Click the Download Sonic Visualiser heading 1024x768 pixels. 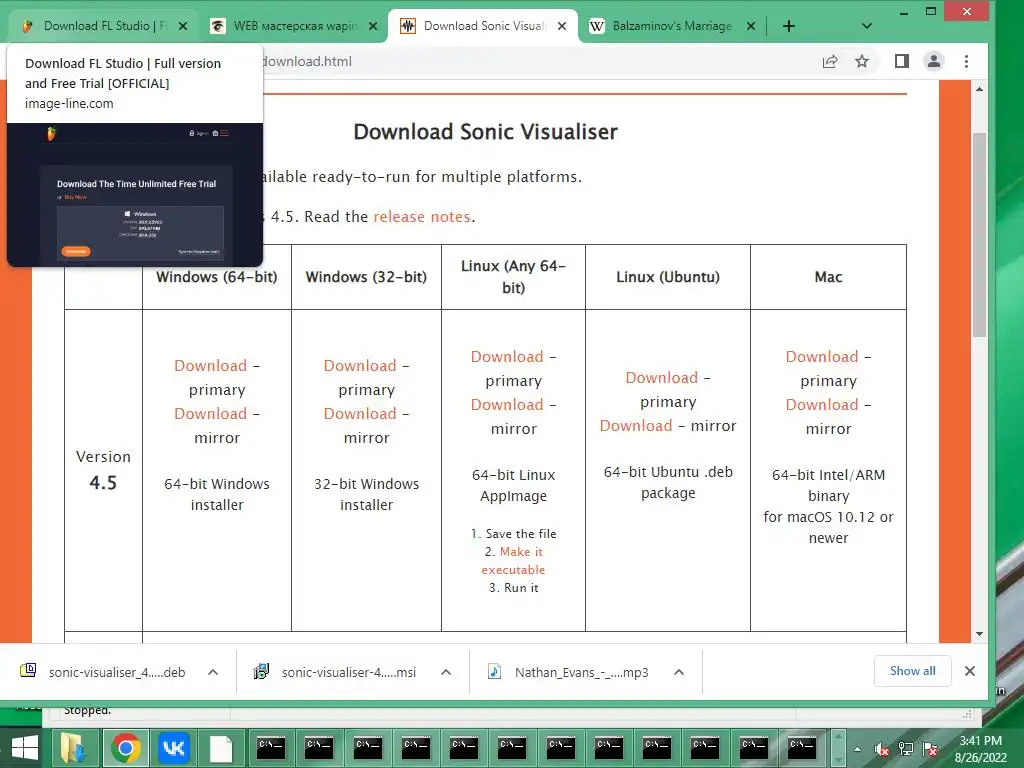coord(485,132)
